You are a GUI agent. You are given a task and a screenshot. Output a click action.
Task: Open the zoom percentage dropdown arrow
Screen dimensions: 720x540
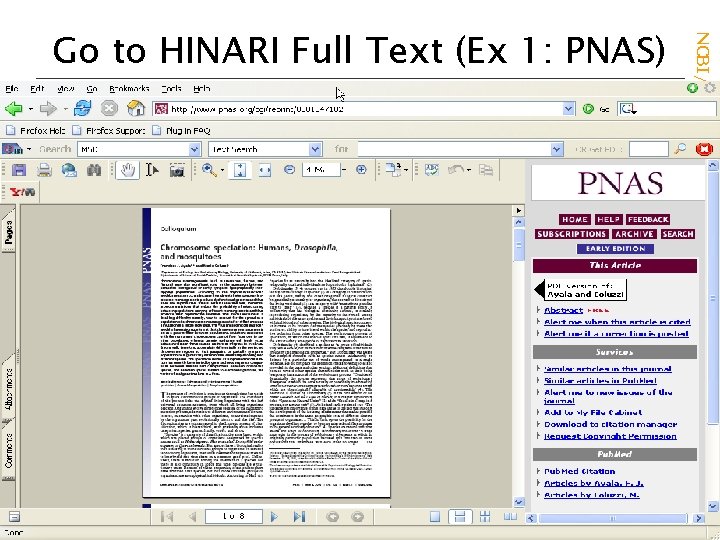[x=344, y=170]
